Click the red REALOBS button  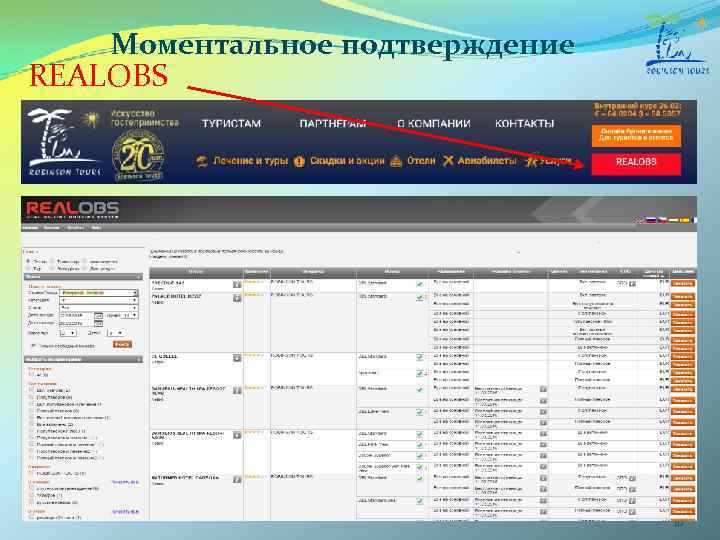[x=636, y=164]
